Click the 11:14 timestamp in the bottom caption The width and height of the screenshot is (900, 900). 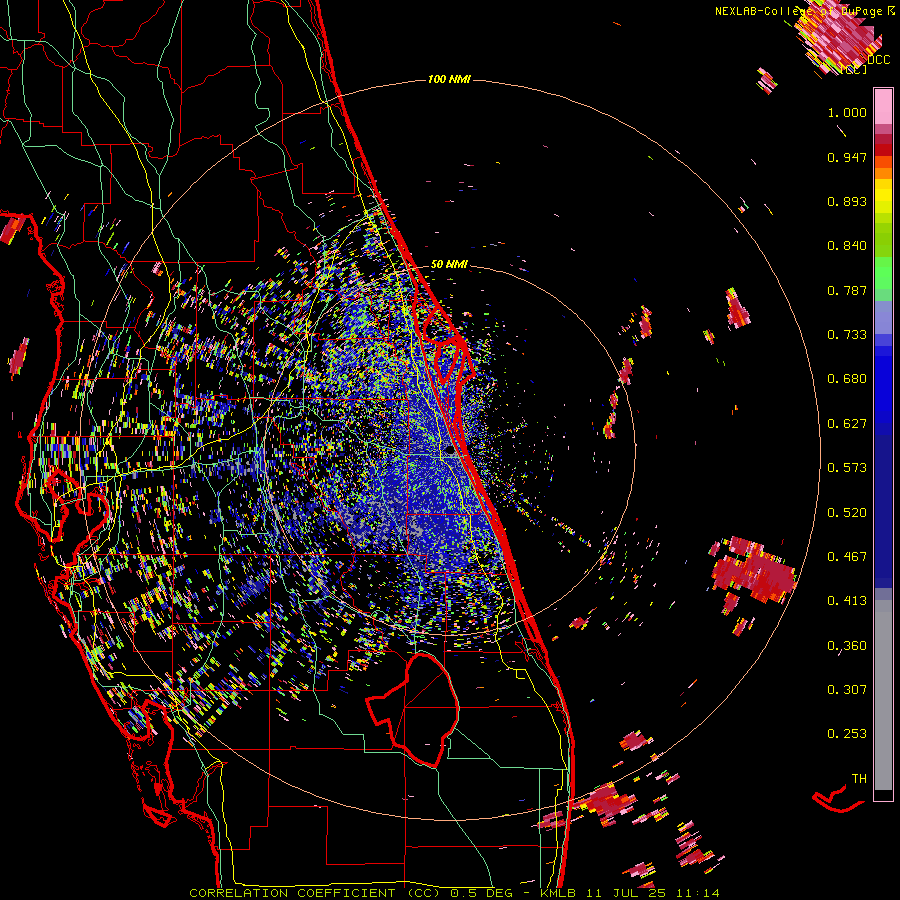(697, 893)
